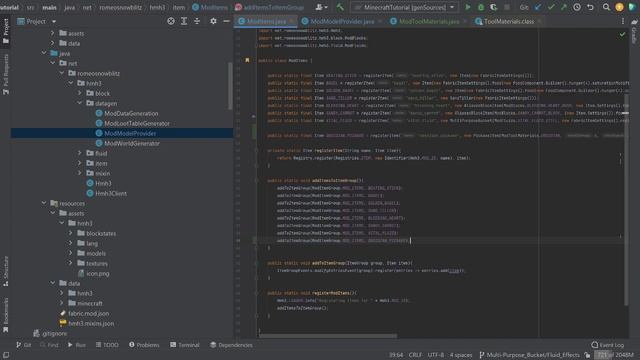Expand the minecraft data folder
Viewport: 640px width, 360px height.
click(62, 303)
